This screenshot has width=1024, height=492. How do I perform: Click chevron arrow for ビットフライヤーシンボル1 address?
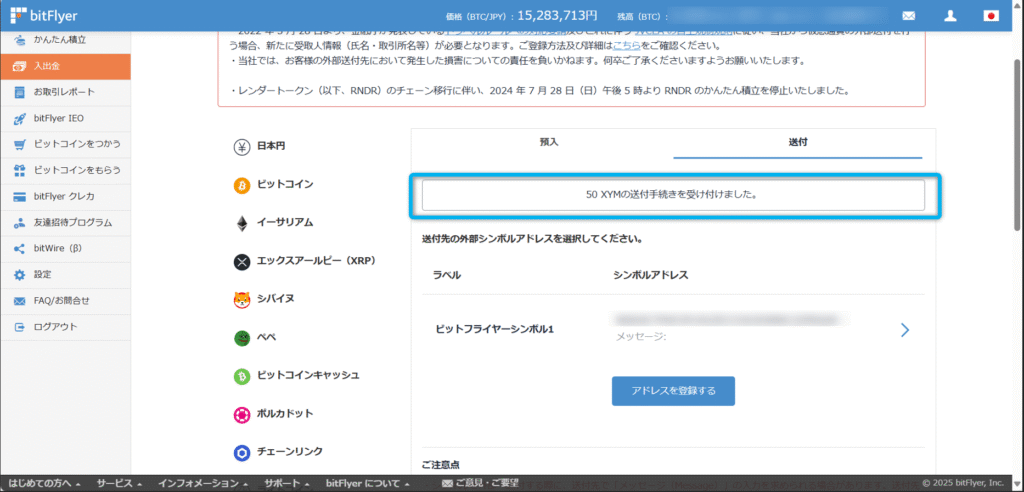[x=904, y=330]
